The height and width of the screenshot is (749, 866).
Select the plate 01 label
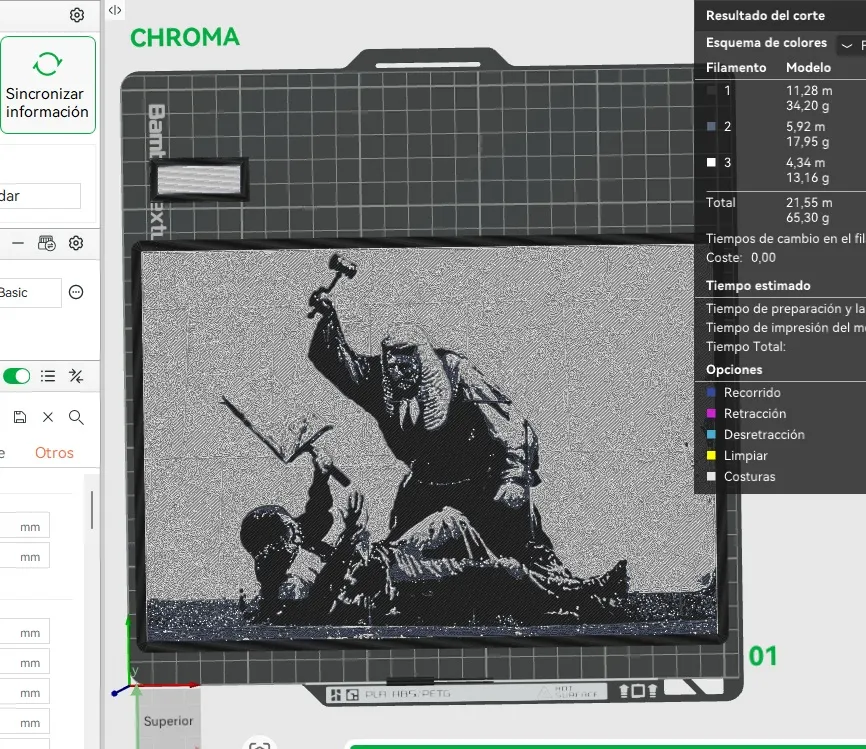pos(763,656)
